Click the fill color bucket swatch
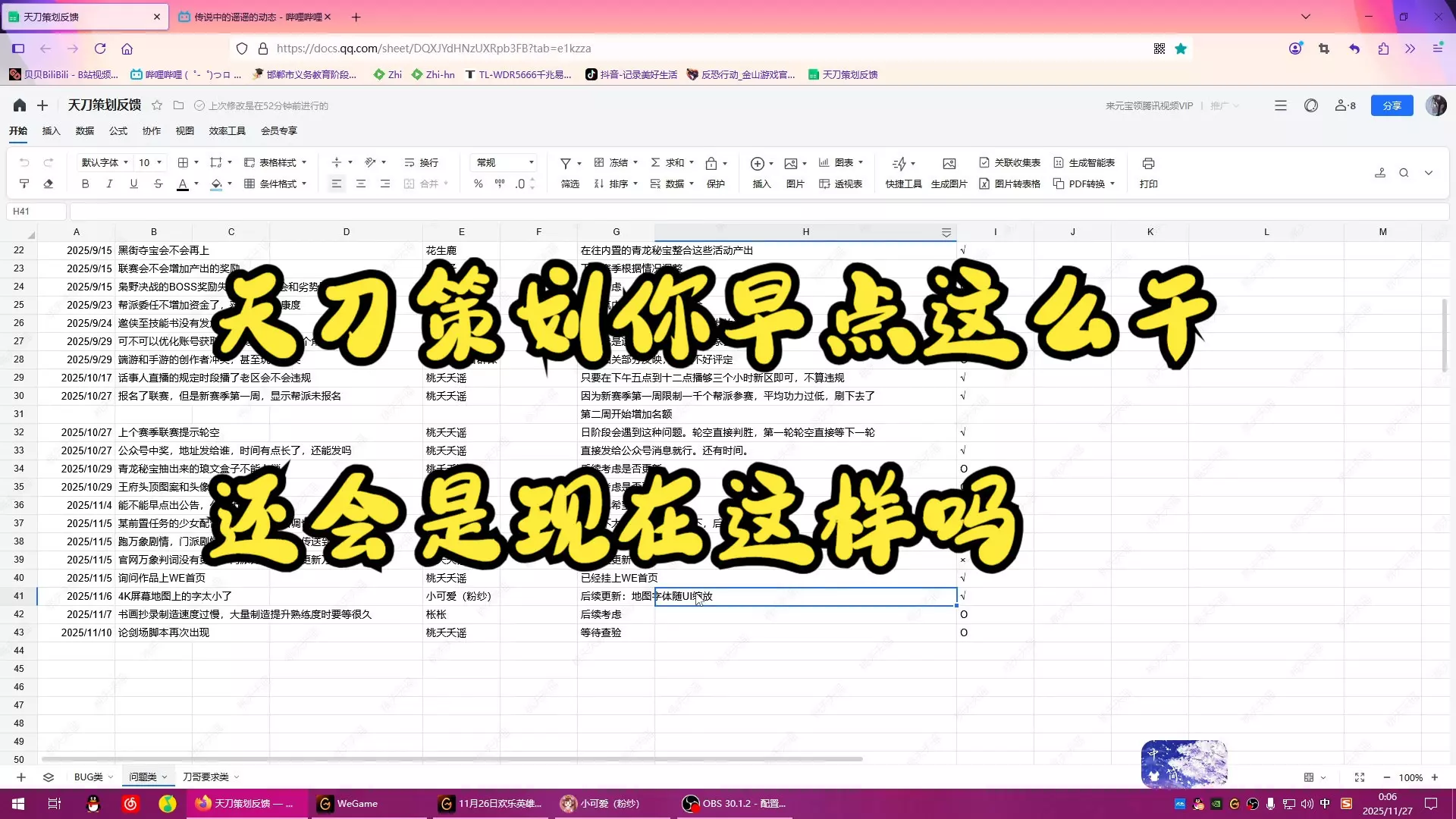Image resolution: width=1456 pixels, height=819 pixels. (217, 184)
